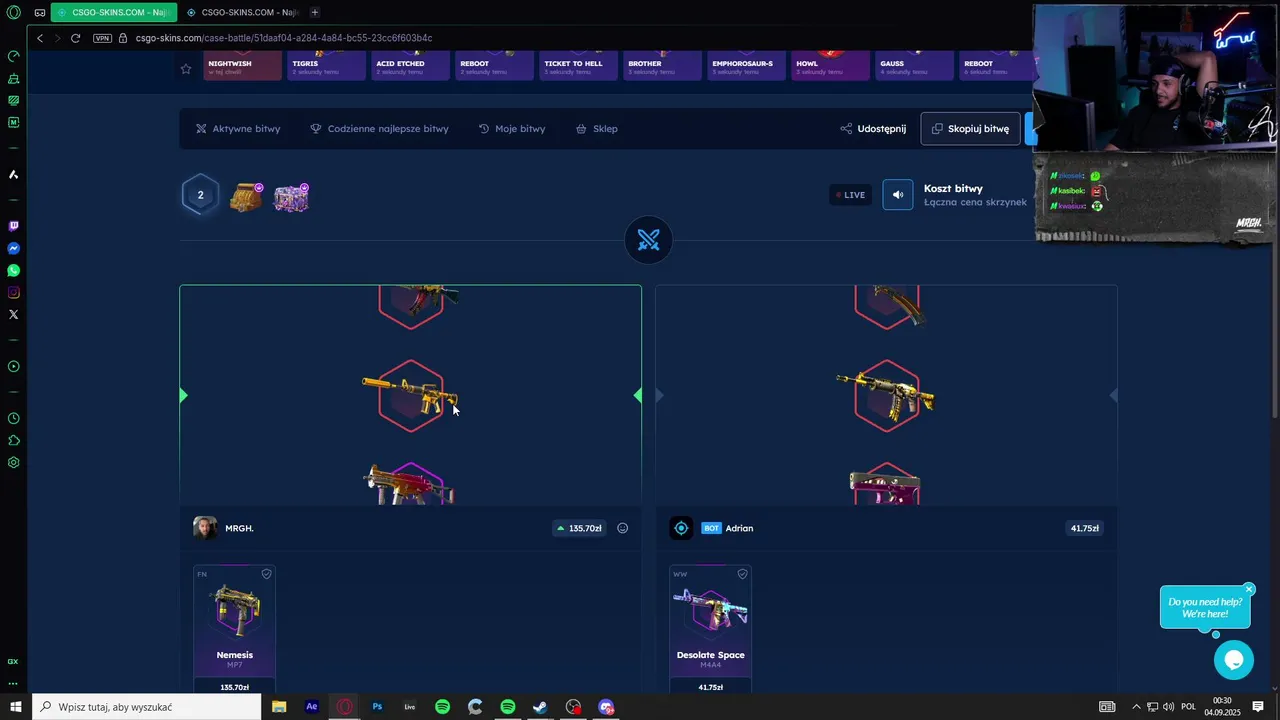This screenshot has height=720, width=1280.
Task: Open the green M sidebar icon
Action: click(x=13, y=122)
